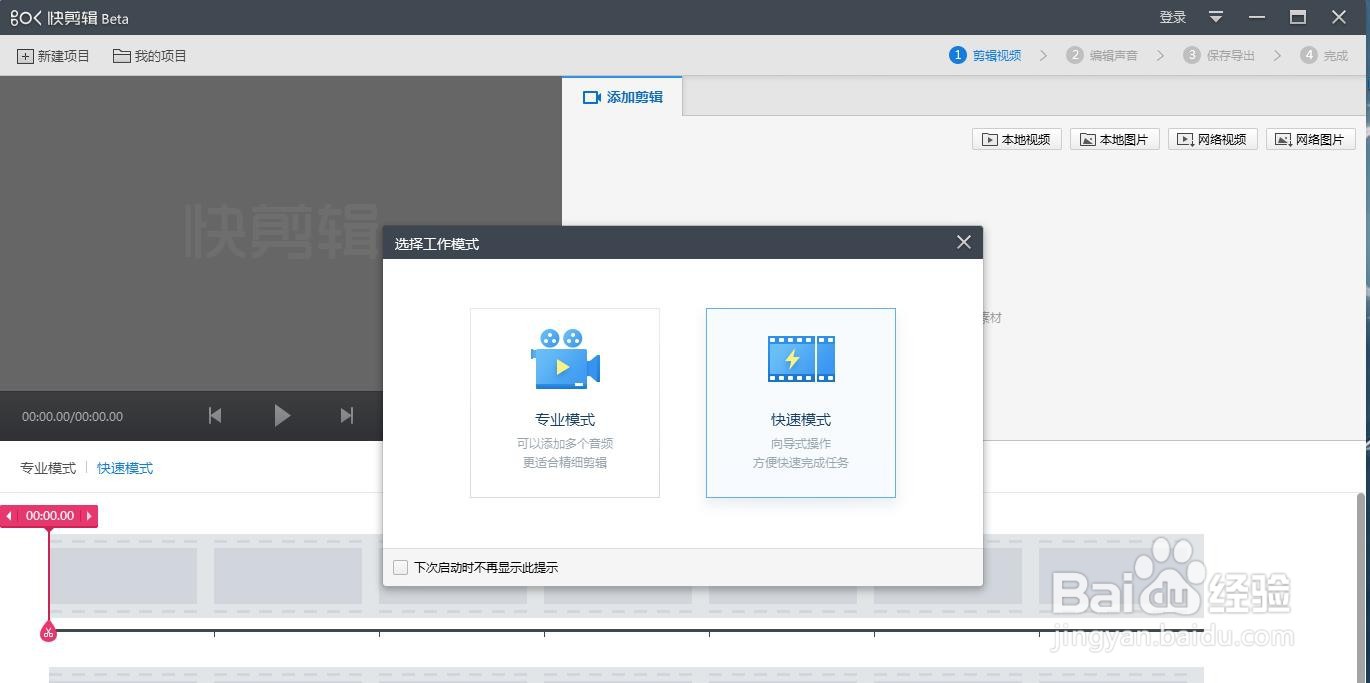
Task: Choose 快速模式 card in the dialog
Action: click(x=801, y=403)
